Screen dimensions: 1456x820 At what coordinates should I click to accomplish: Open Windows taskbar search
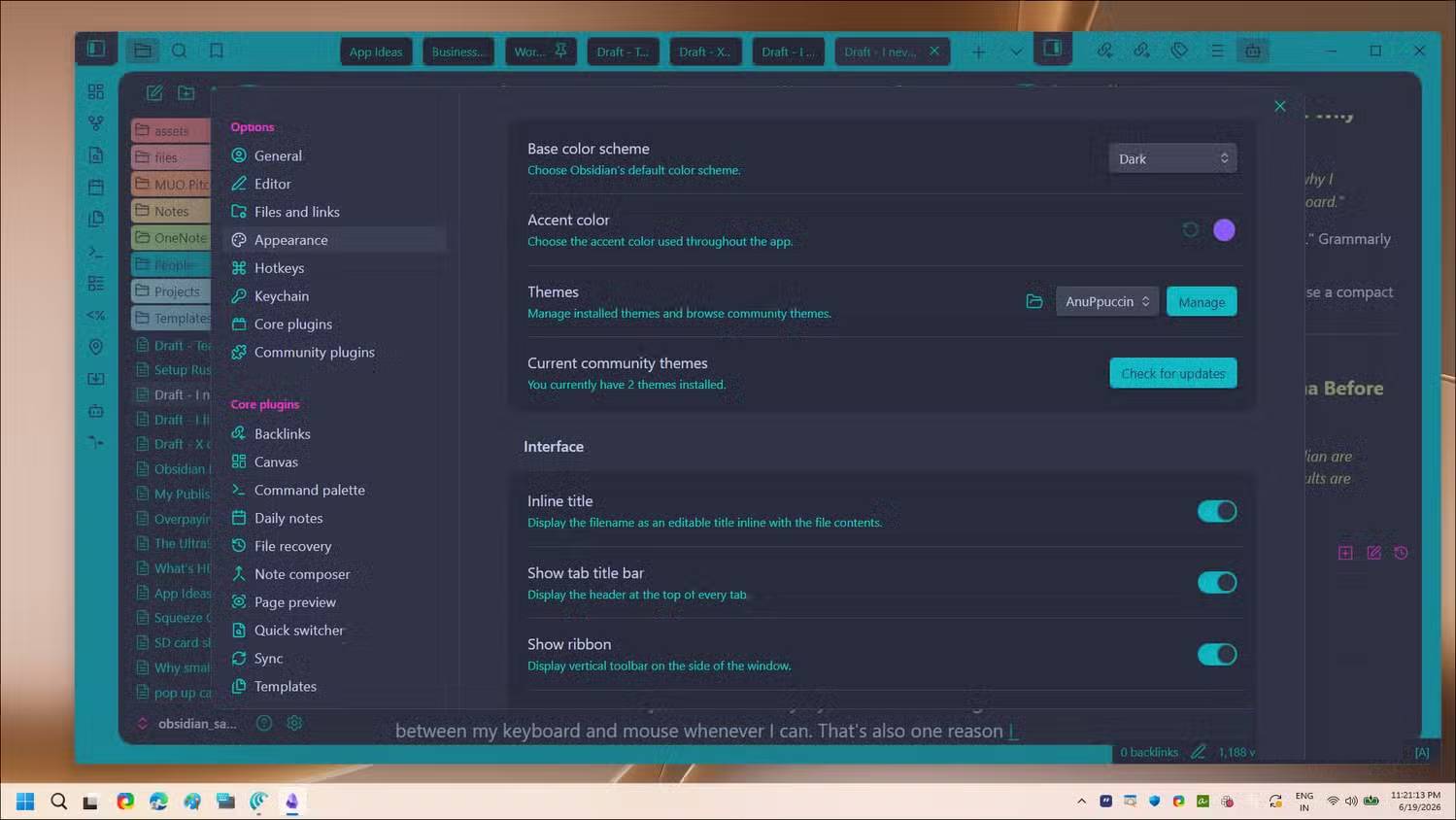(58, 802)
